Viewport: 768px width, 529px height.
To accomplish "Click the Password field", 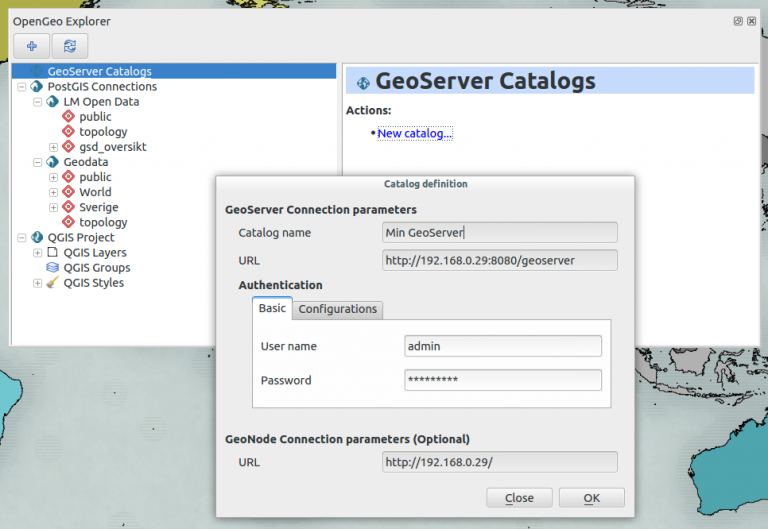I will pyautogui.click(x=503, y=380).
